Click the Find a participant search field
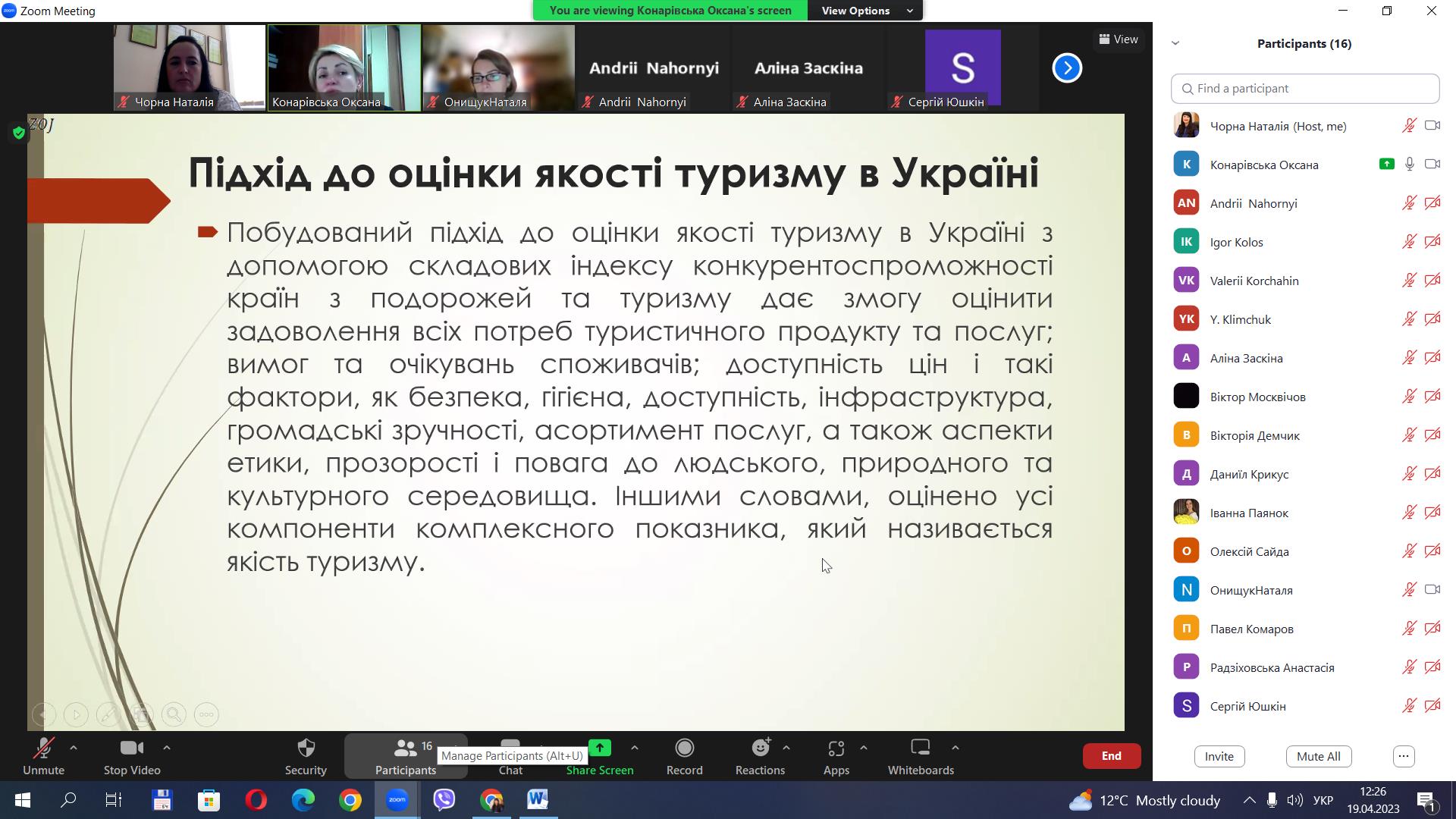The width and height of the screenshot is (1456, 819). [x=1304, y=89]
